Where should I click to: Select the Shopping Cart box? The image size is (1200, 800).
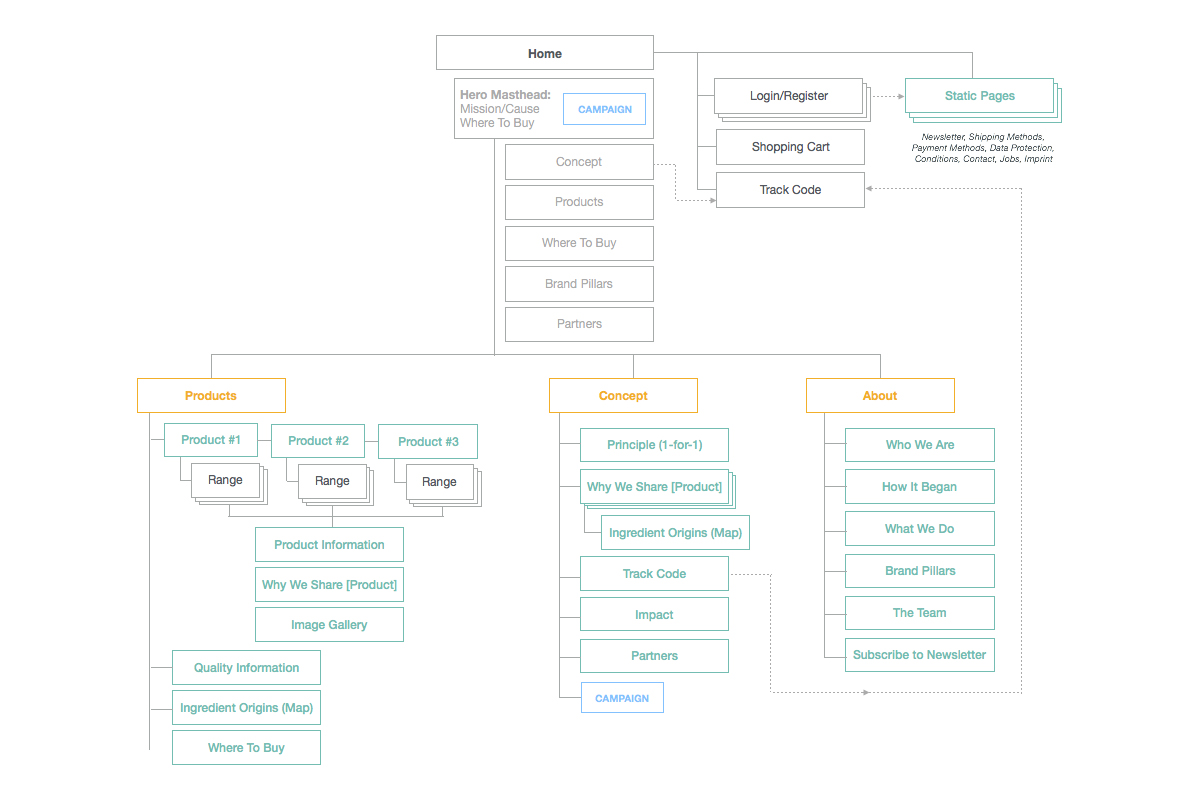[790, 147]
